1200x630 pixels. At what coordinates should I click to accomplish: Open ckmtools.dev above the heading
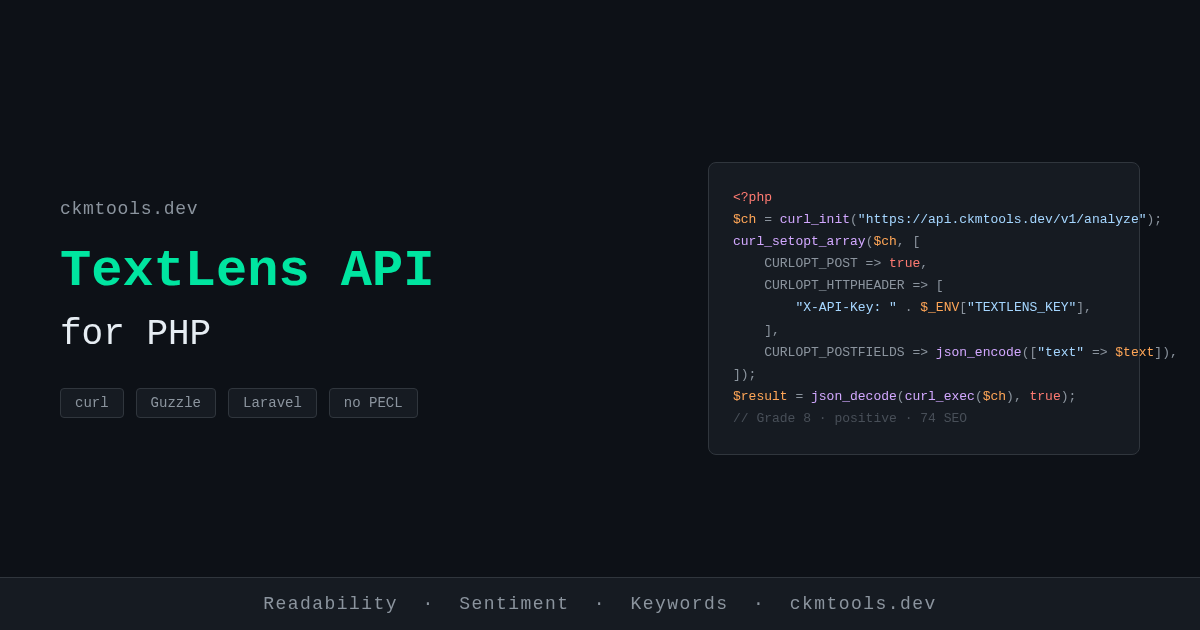coord(129,209)
